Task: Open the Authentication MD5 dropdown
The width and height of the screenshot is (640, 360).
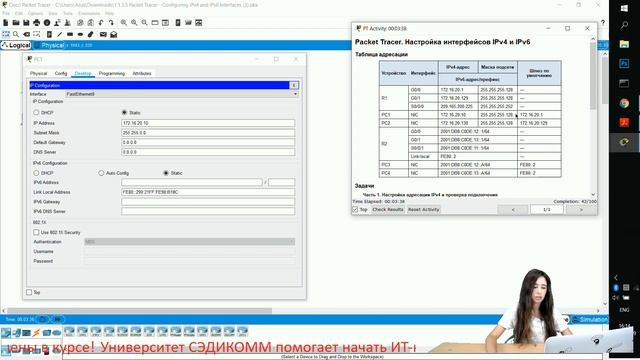Action: pyautogui.click(x=190, y=242)
